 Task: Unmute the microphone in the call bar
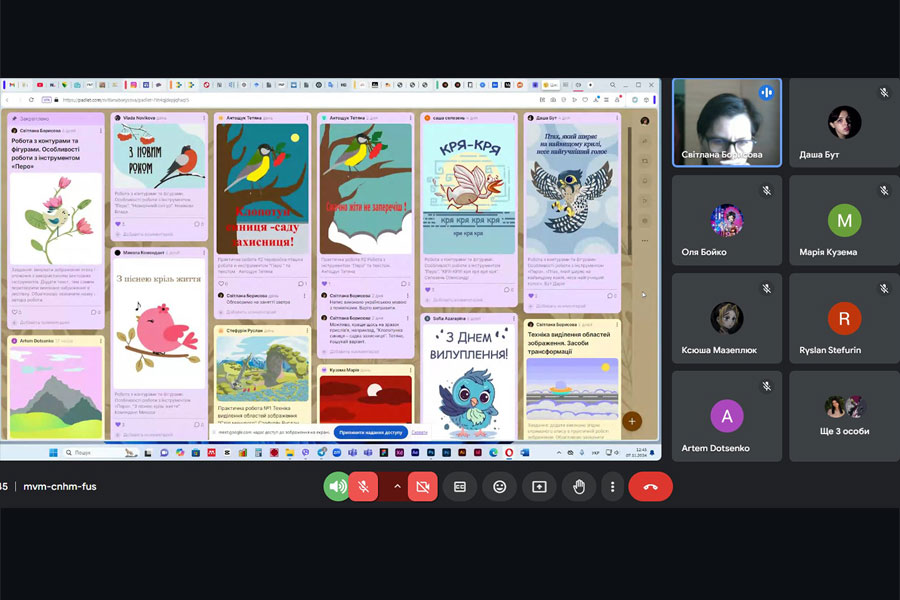tap(365, 487)
